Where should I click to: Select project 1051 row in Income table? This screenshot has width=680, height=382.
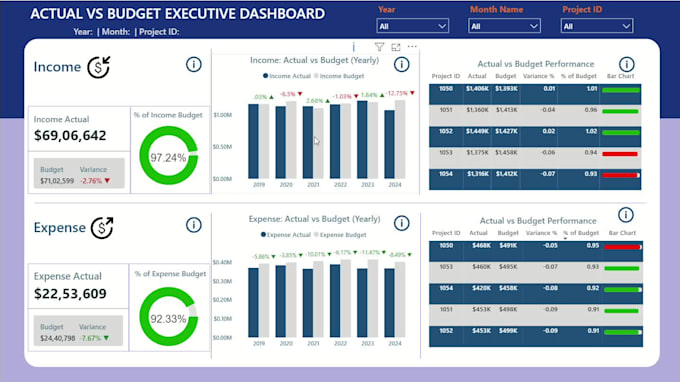(x=535, y=115)
